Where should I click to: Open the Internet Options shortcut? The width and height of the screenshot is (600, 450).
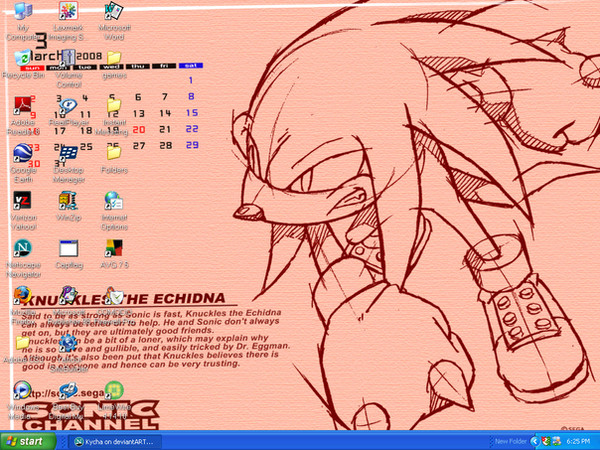click(114, 201)
